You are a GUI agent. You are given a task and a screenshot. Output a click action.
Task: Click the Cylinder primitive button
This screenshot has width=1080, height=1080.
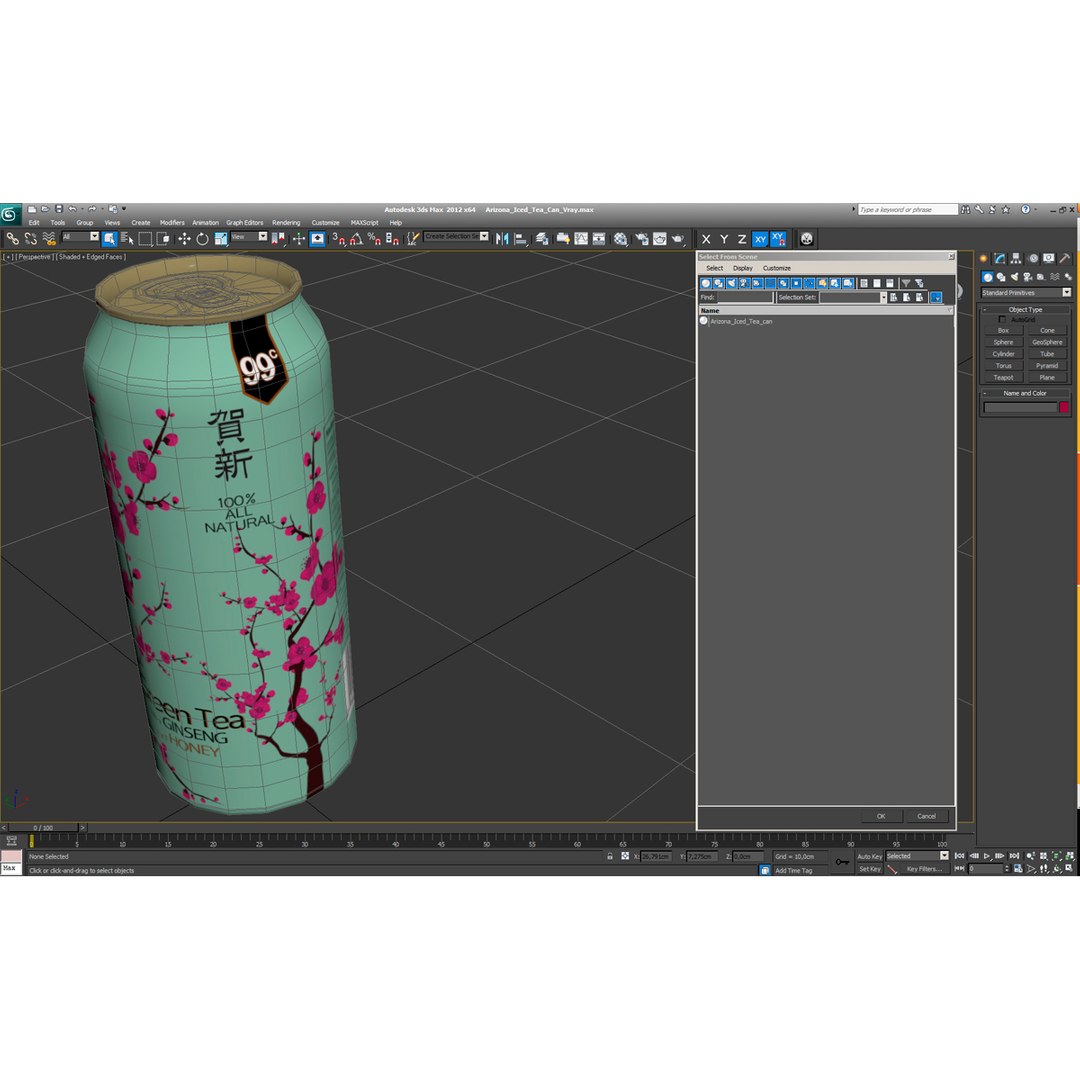[1004, 354]
